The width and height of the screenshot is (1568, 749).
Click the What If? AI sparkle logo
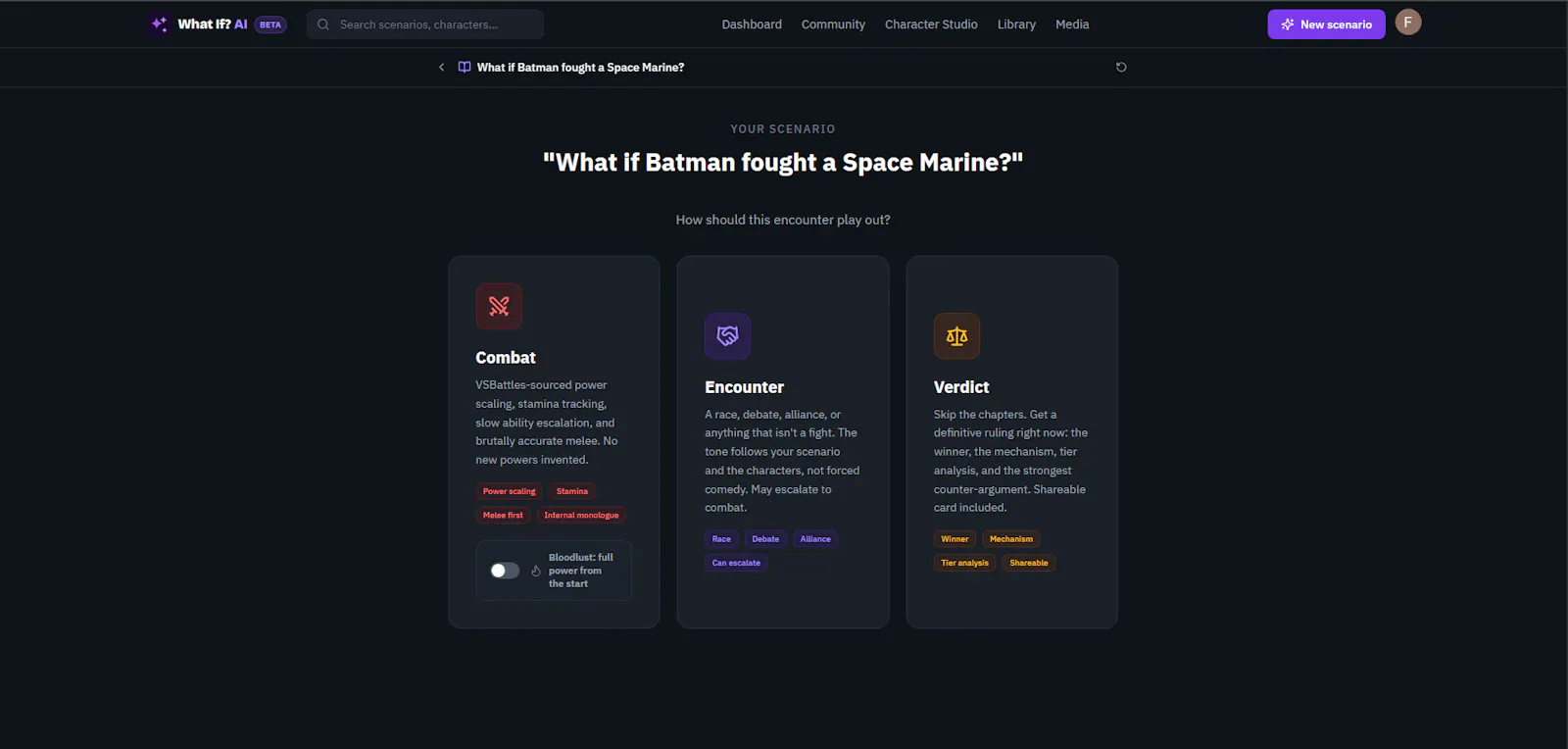159,24
